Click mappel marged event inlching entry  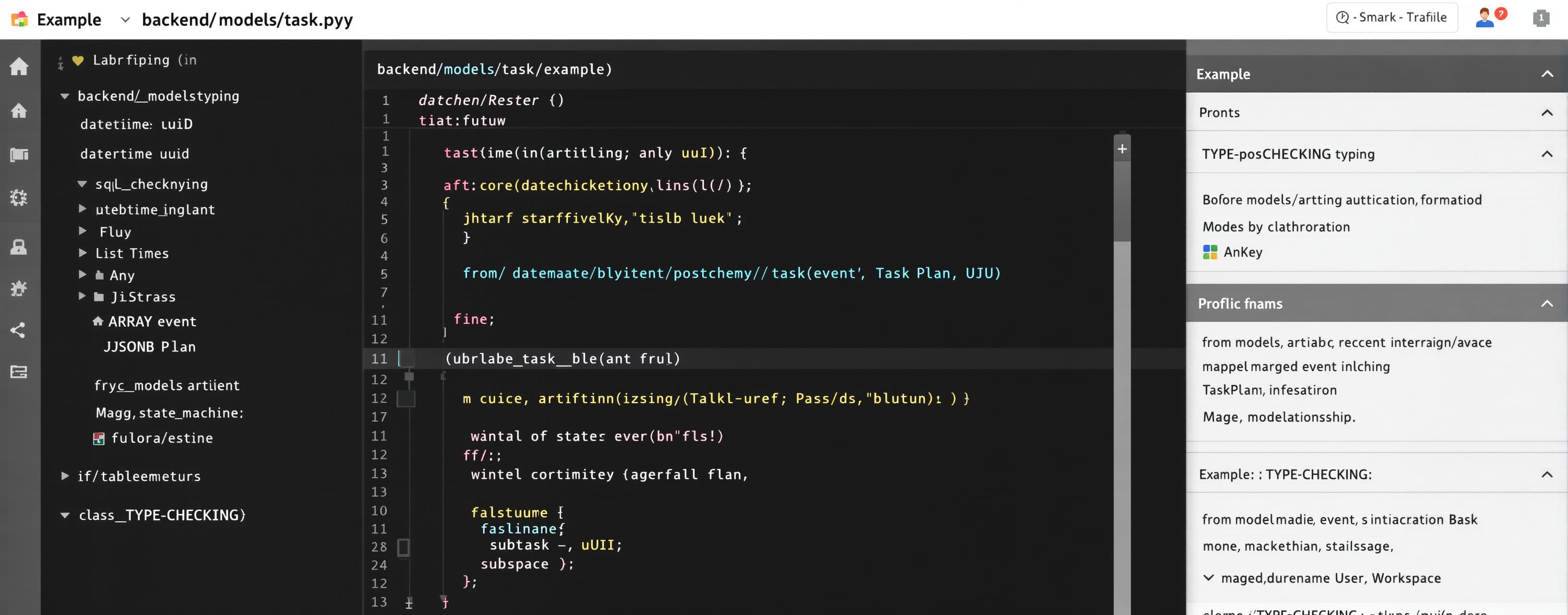click(1296, 366)
